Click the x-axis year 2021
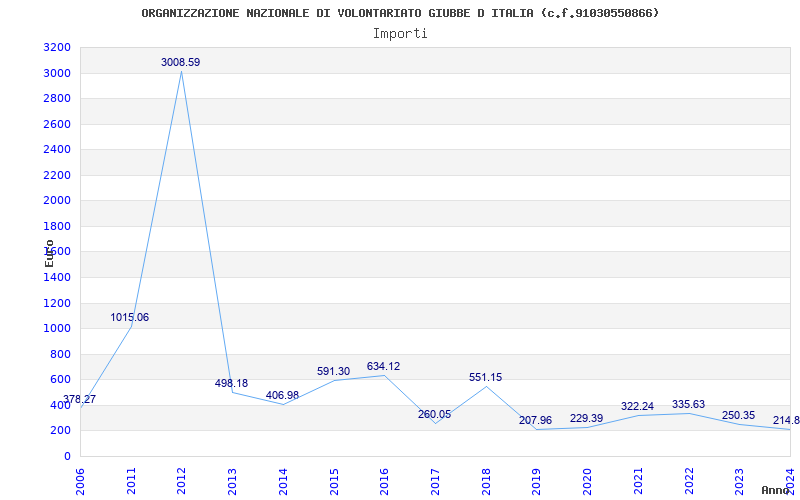This screenshot has width=800, height=500. (638, 481)
